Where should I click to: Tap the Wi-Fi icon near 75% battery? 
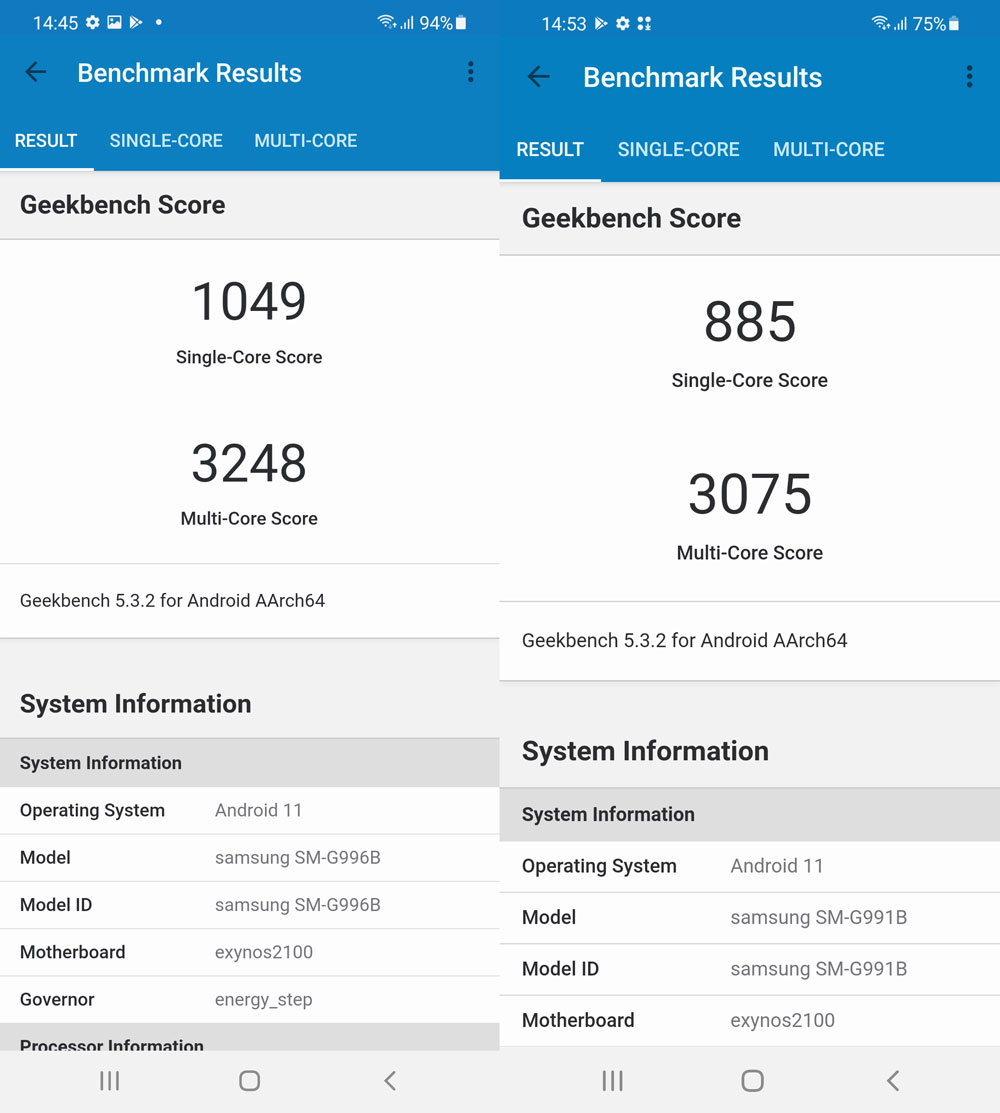point(881,23)
